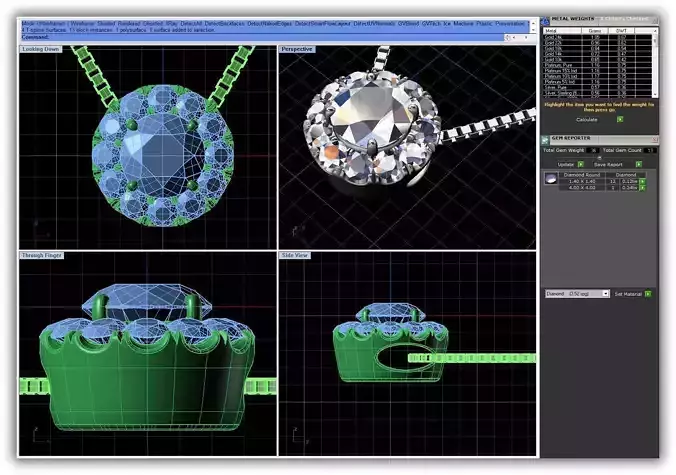Choose XRay option in command line

click(172, 24)
